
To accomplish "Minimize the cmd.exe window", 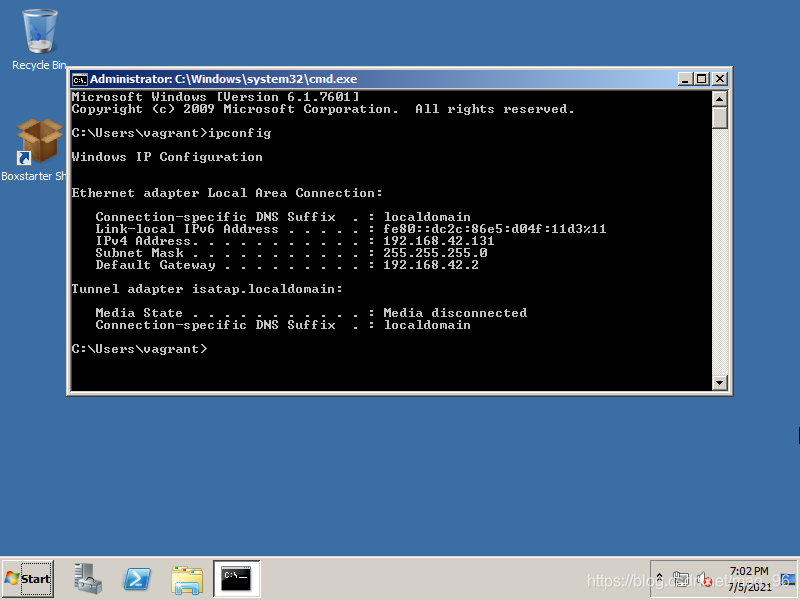I will (685, 79).
